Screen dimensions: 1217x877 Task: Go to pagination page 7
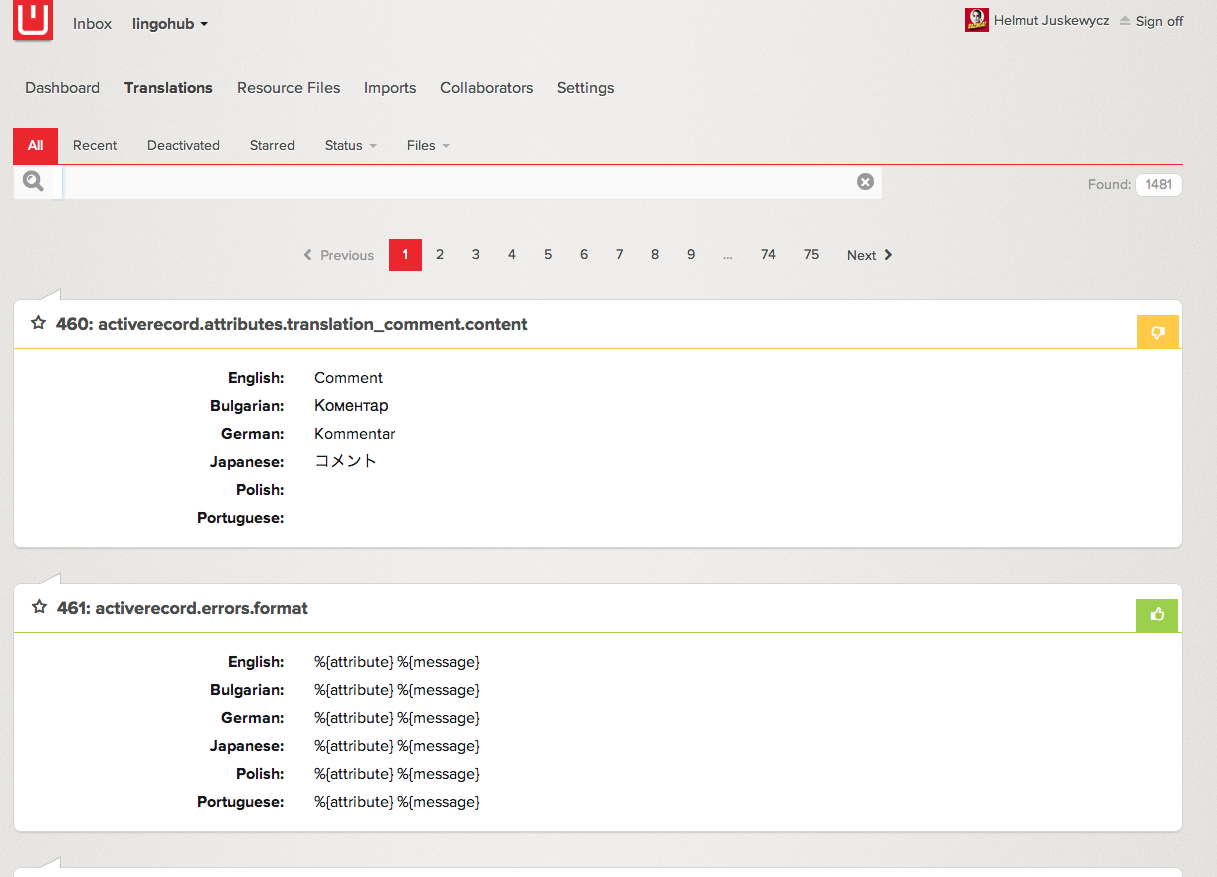pyautogui.click(x=620, y=255)
